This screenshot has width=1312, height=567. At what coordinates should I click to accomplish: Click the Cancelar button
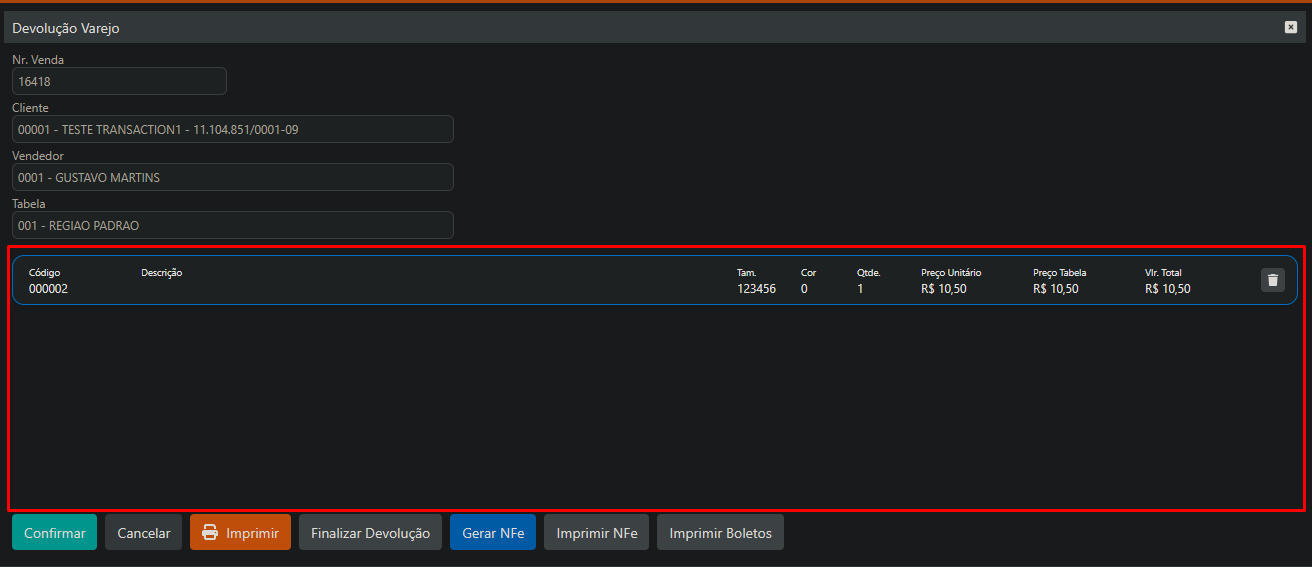[143, 532]
